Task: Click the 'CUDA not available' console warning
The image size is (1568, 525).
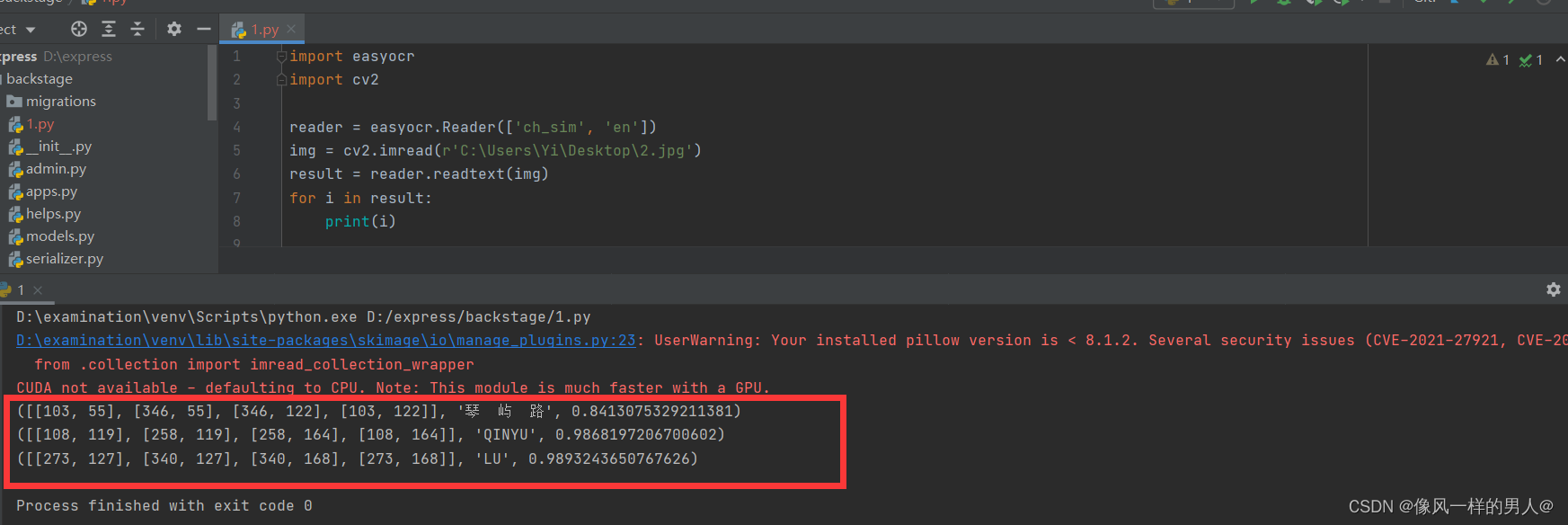Action: 394,387
